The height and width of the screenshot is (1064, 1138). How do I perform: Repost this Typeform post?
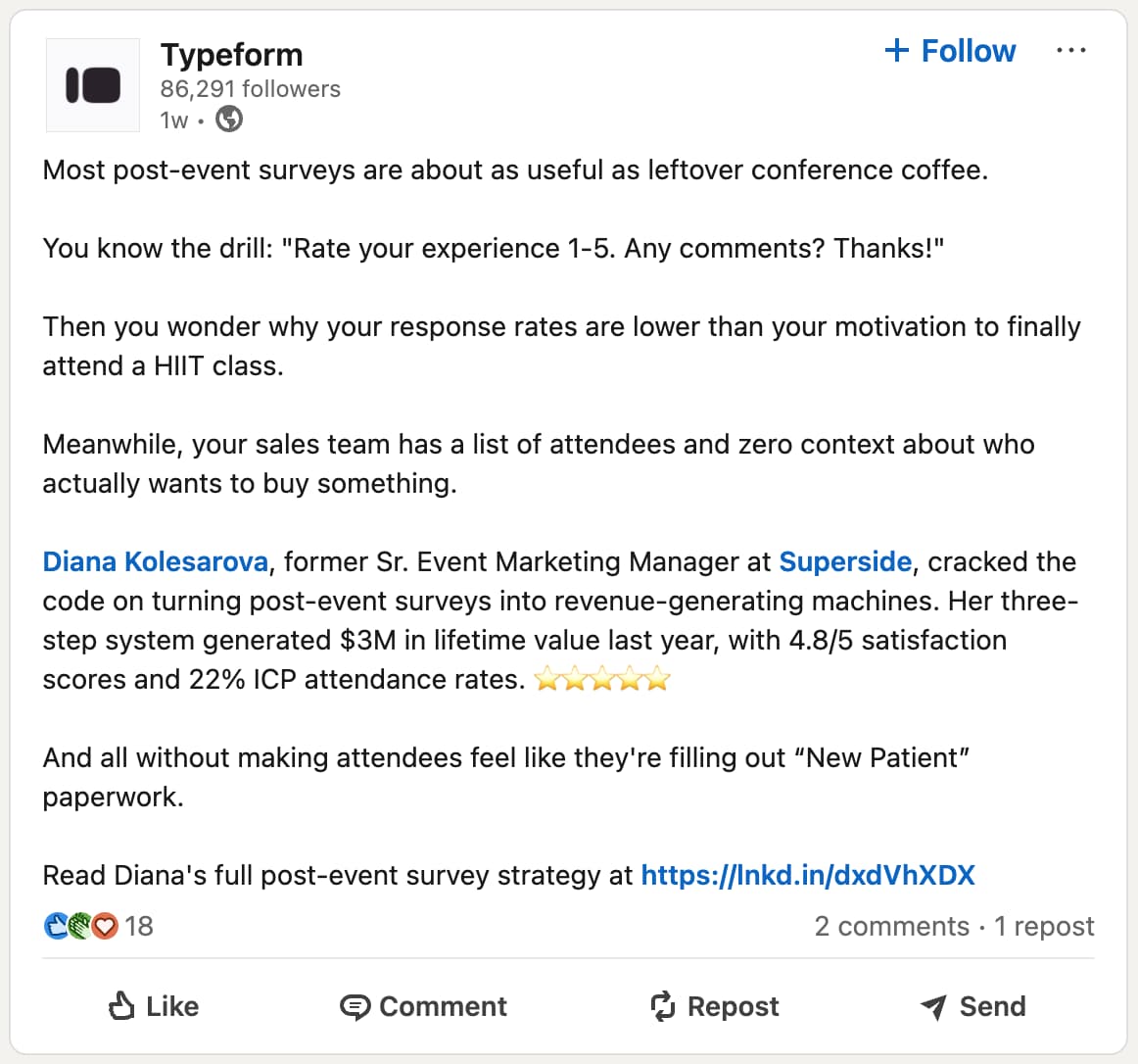click(x=715, y=1006)
